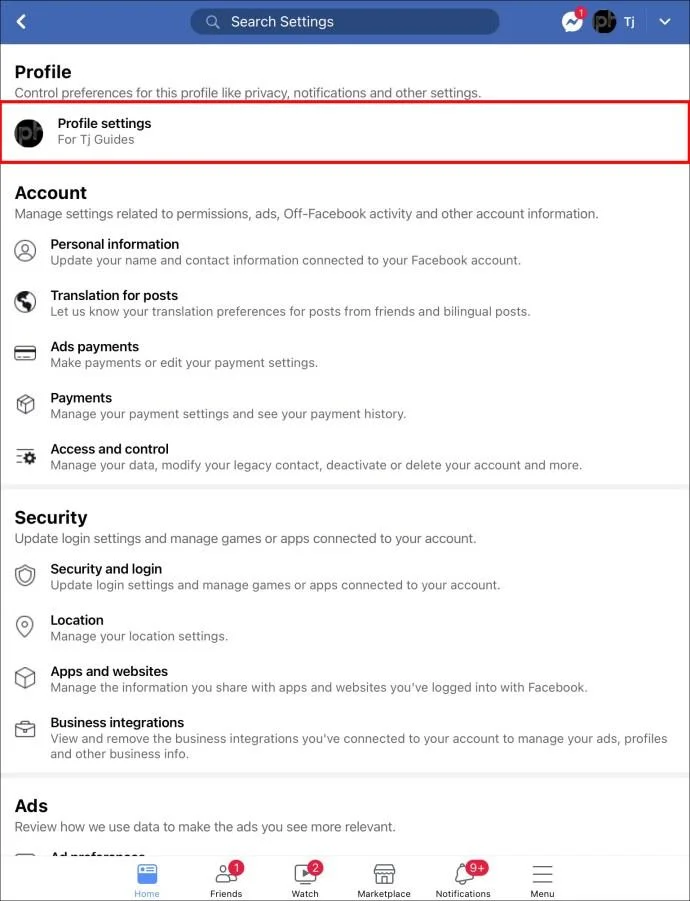Open Profile settings for Tj Guides

pyautogui.click(x=345, y=132)
